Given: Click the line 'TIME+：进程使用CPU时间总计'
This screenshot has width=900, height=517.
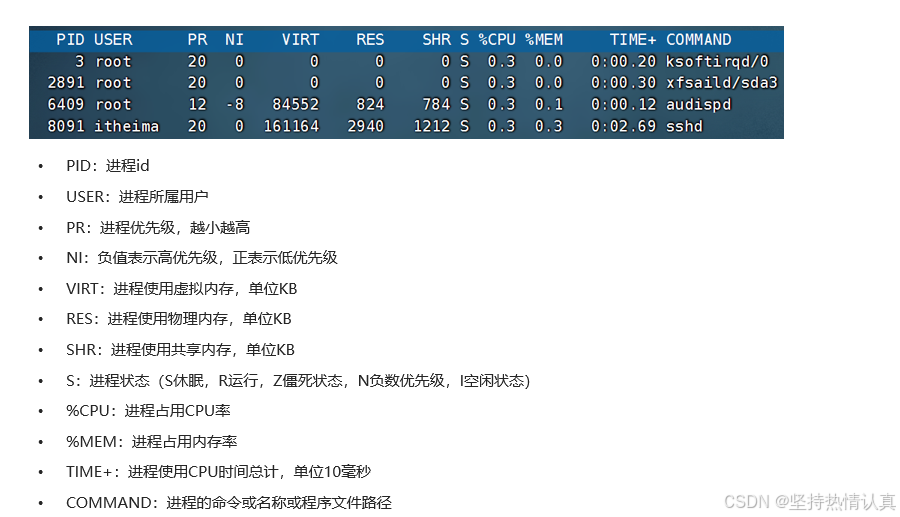Looking at the screenshot, I should click(x=218, y=472).
